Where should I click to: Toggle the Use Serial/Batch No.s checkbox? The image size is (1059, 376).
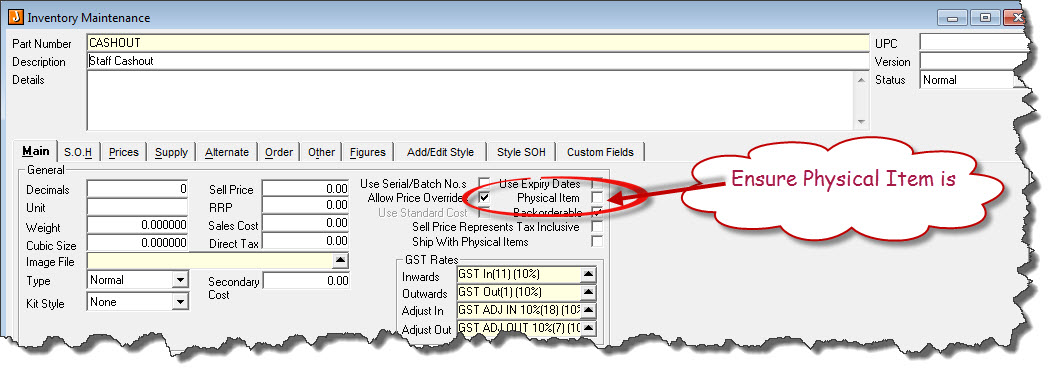tap(484, 183)
